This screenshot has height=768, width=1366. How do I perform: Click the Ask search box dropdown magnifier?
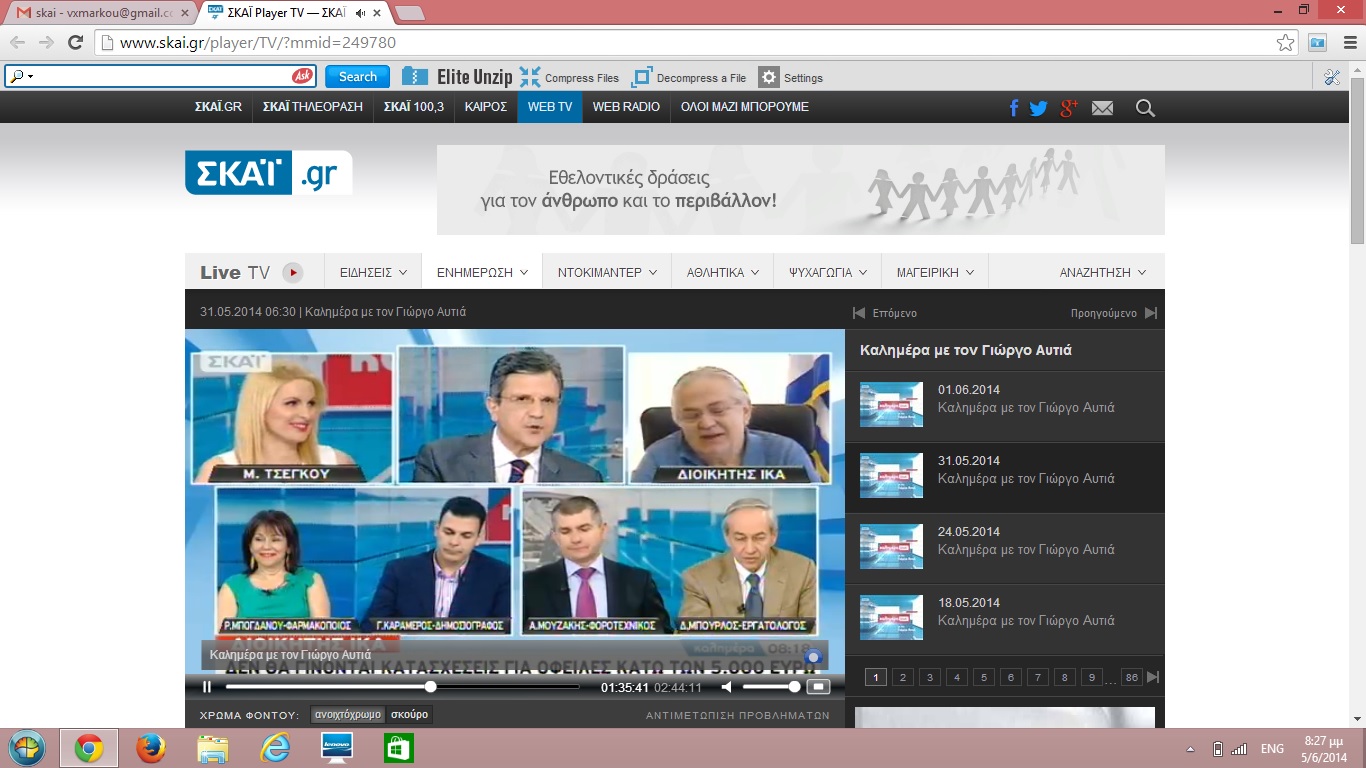tap(21, 77)
